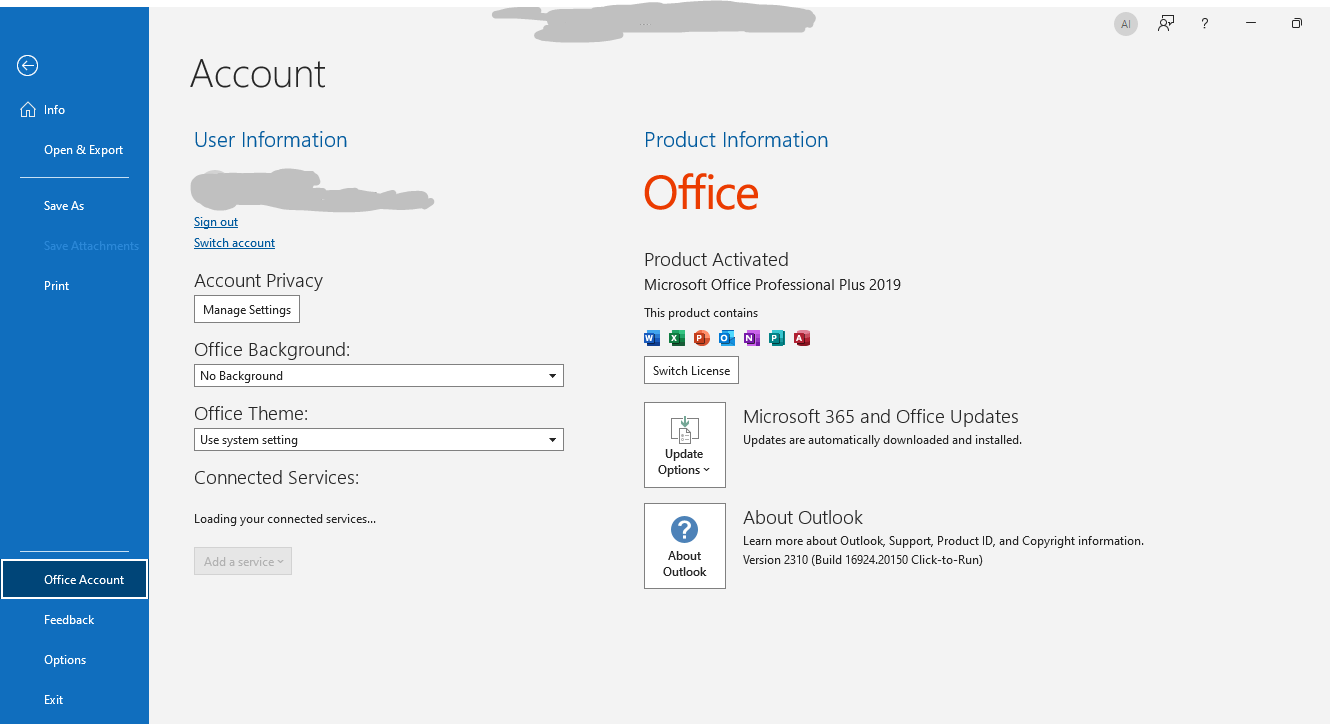This screenshot has width=1330, height=724.
Task: Click the Update Options icon
Action: pyautogui.click(x=684, y=430)
